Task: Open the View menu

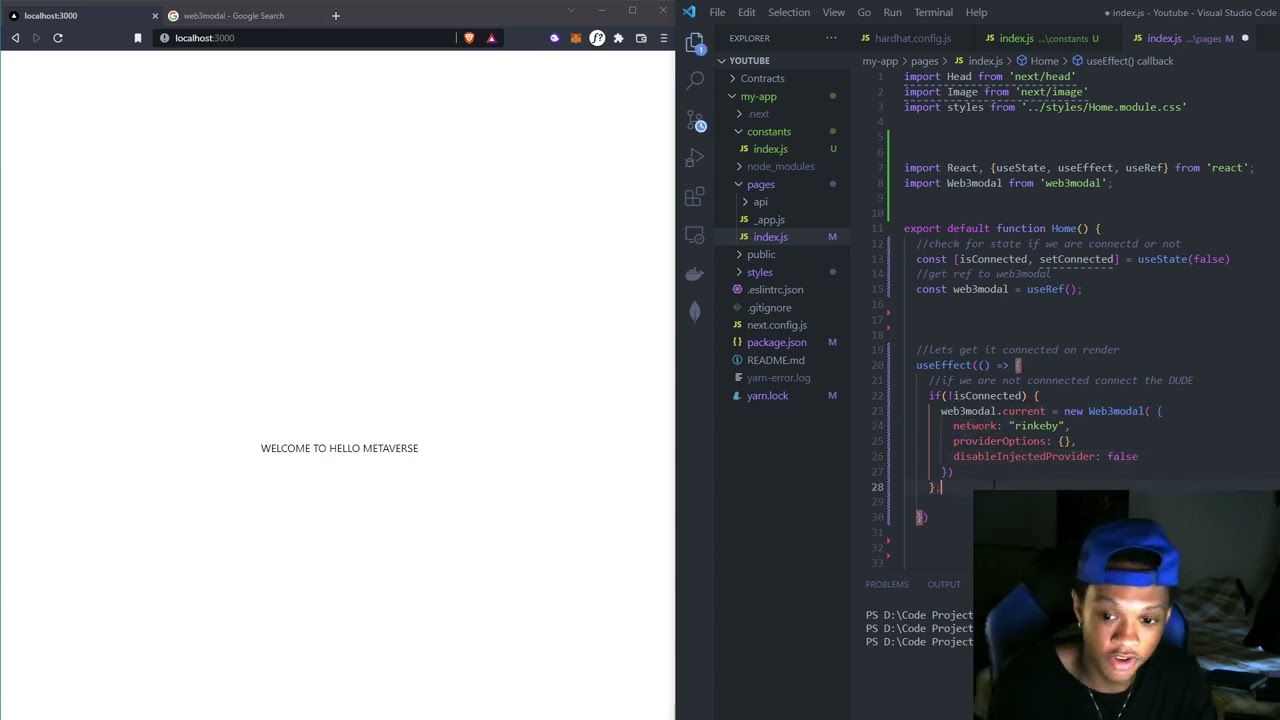Action: [833, 12]
